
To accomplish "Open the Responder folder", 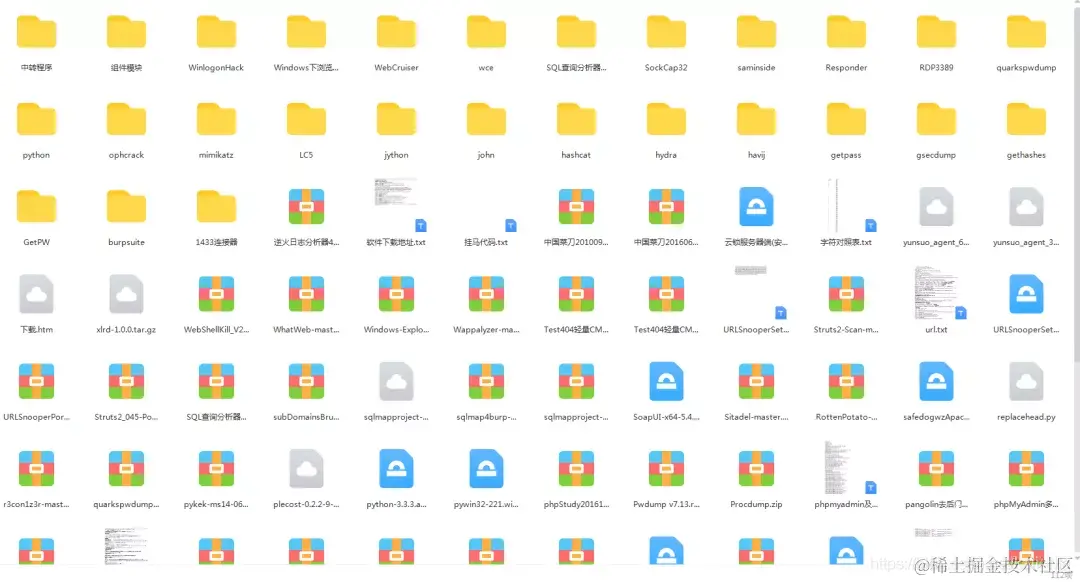I will (846, 32).
